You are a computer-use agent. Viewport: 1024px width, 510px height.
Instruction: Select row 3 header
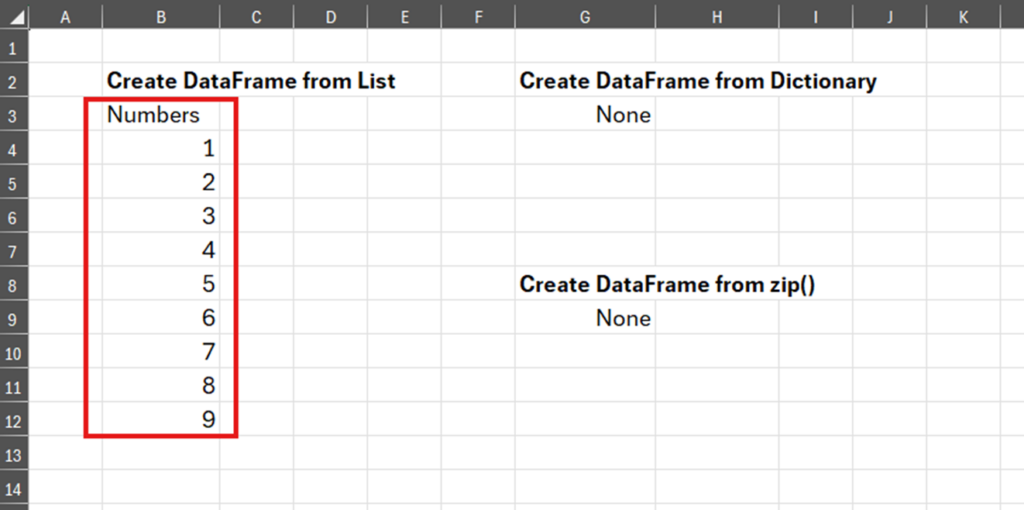[14, 116]
